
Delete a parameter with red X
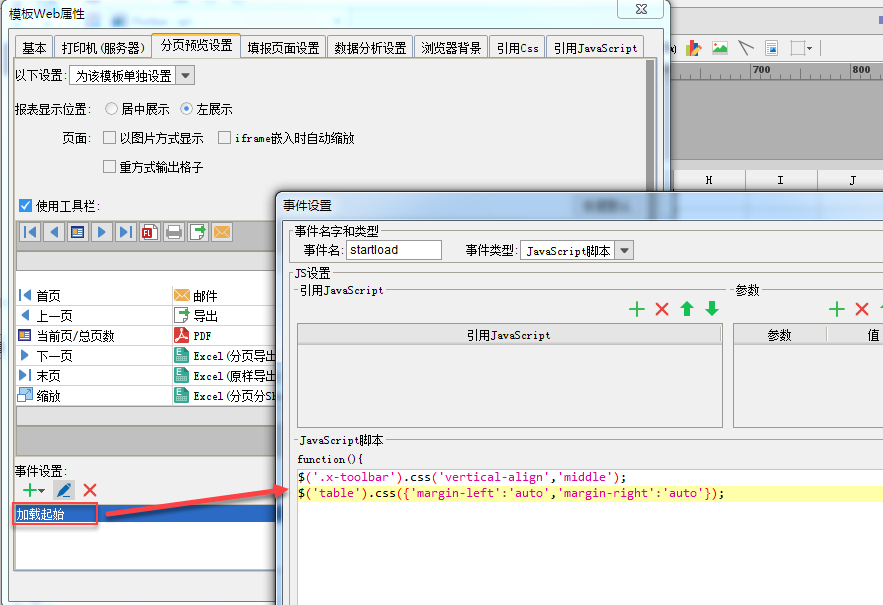(x=862, y=309)
